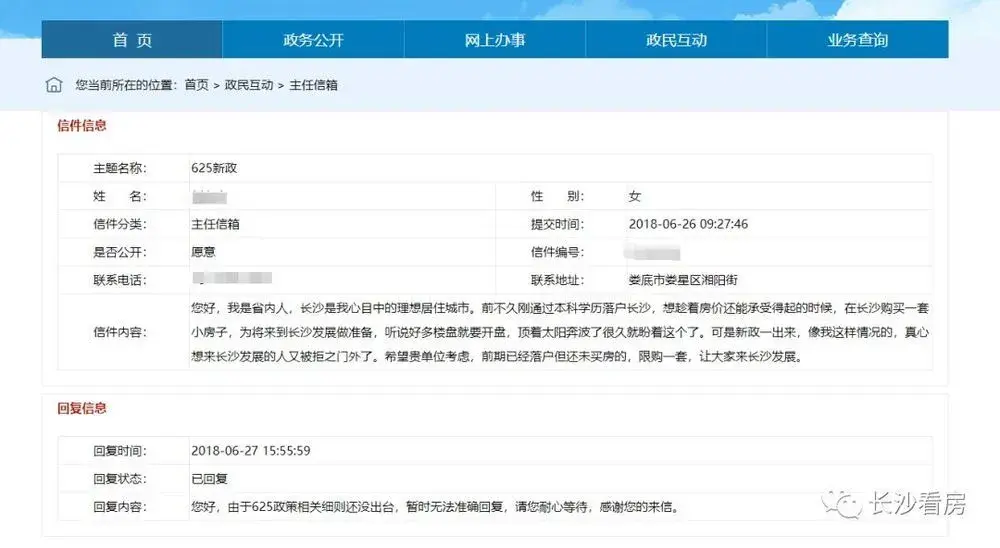
Task: Click the 姓名 label
Action: coord(120,196)
